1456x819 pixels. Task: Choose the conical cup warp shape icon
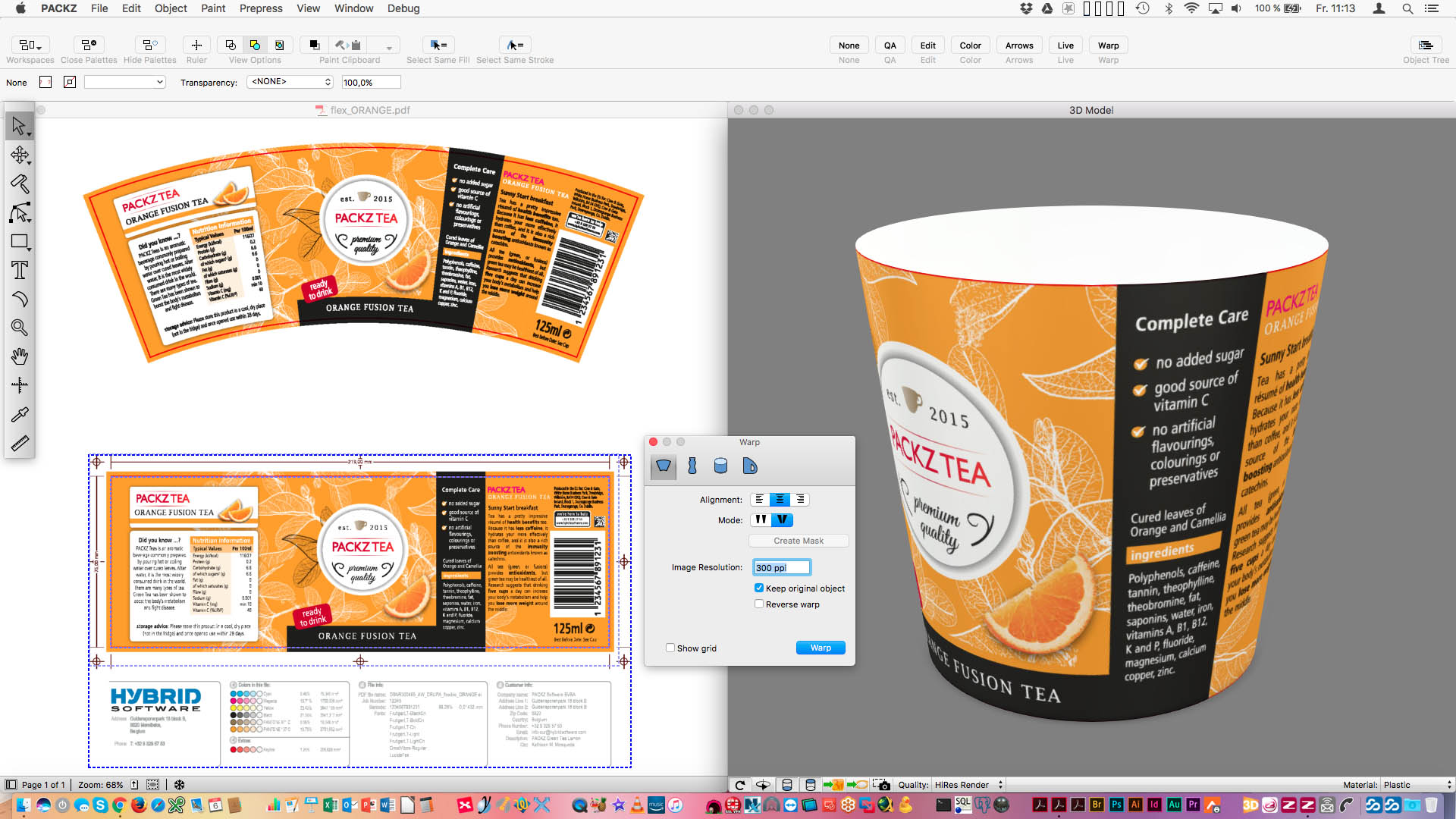pyautogui.click(x=664, y=466)
